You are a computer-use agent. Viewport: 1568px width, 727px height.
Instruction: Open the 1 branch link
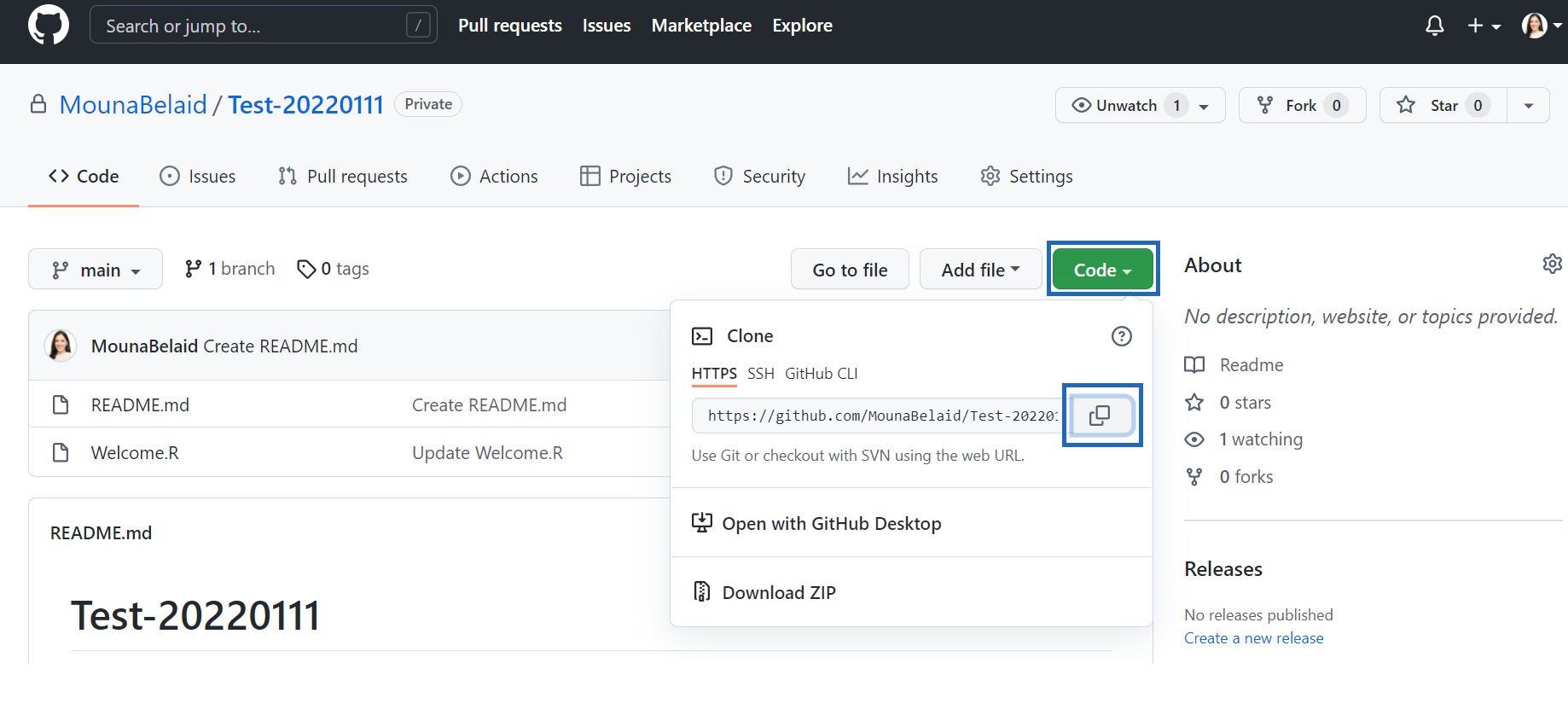[x=229, y=269]
